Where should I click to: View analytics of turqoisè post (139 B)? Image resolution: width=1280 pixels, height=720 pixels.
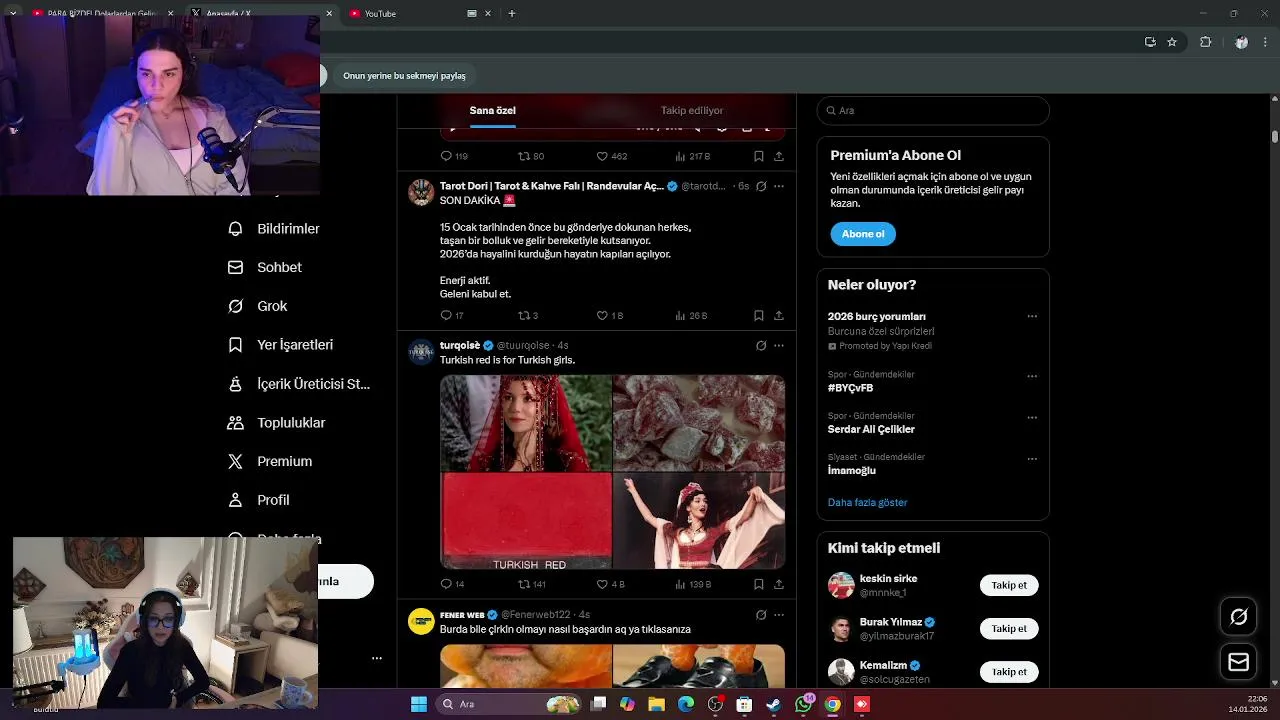click(693, 584)
